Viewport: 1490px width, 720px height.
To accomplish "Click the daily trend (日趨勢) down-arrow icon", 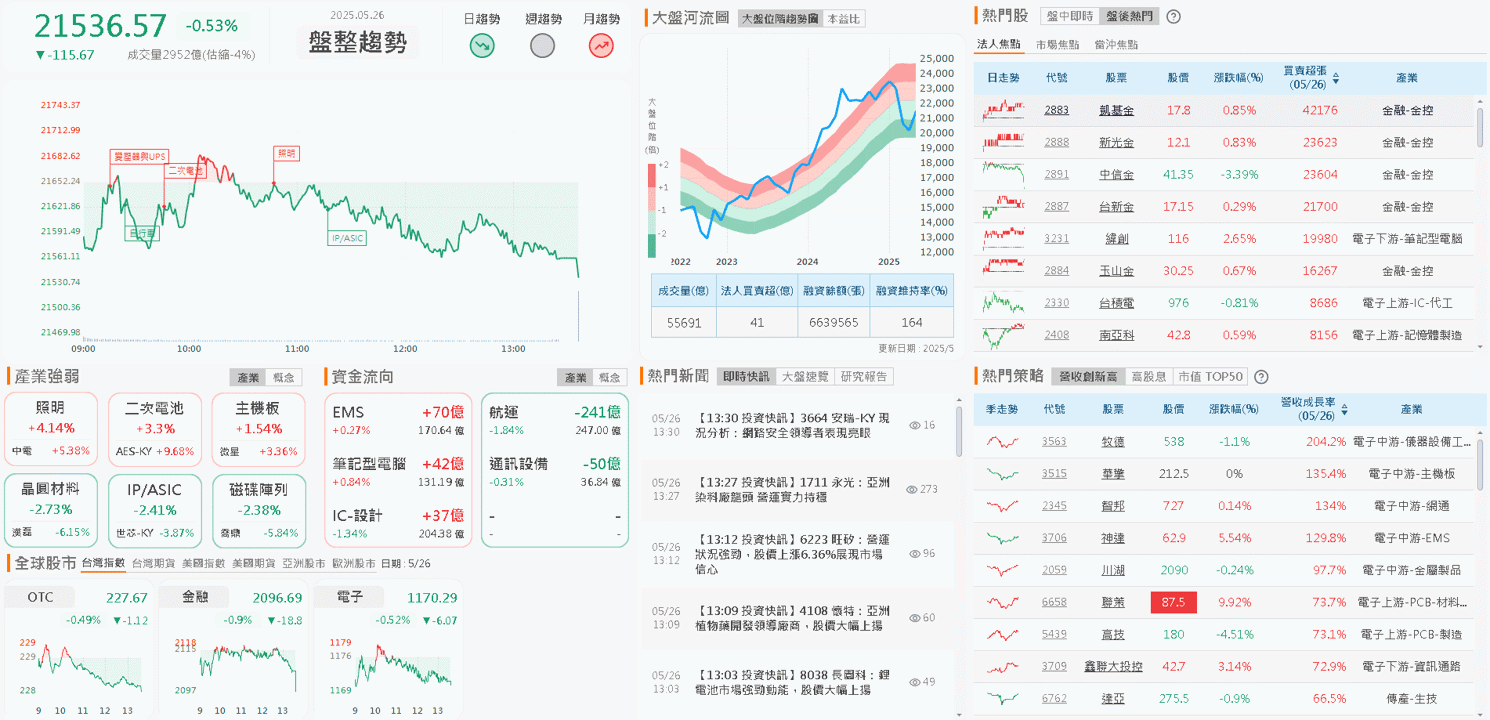I will 483,46.
